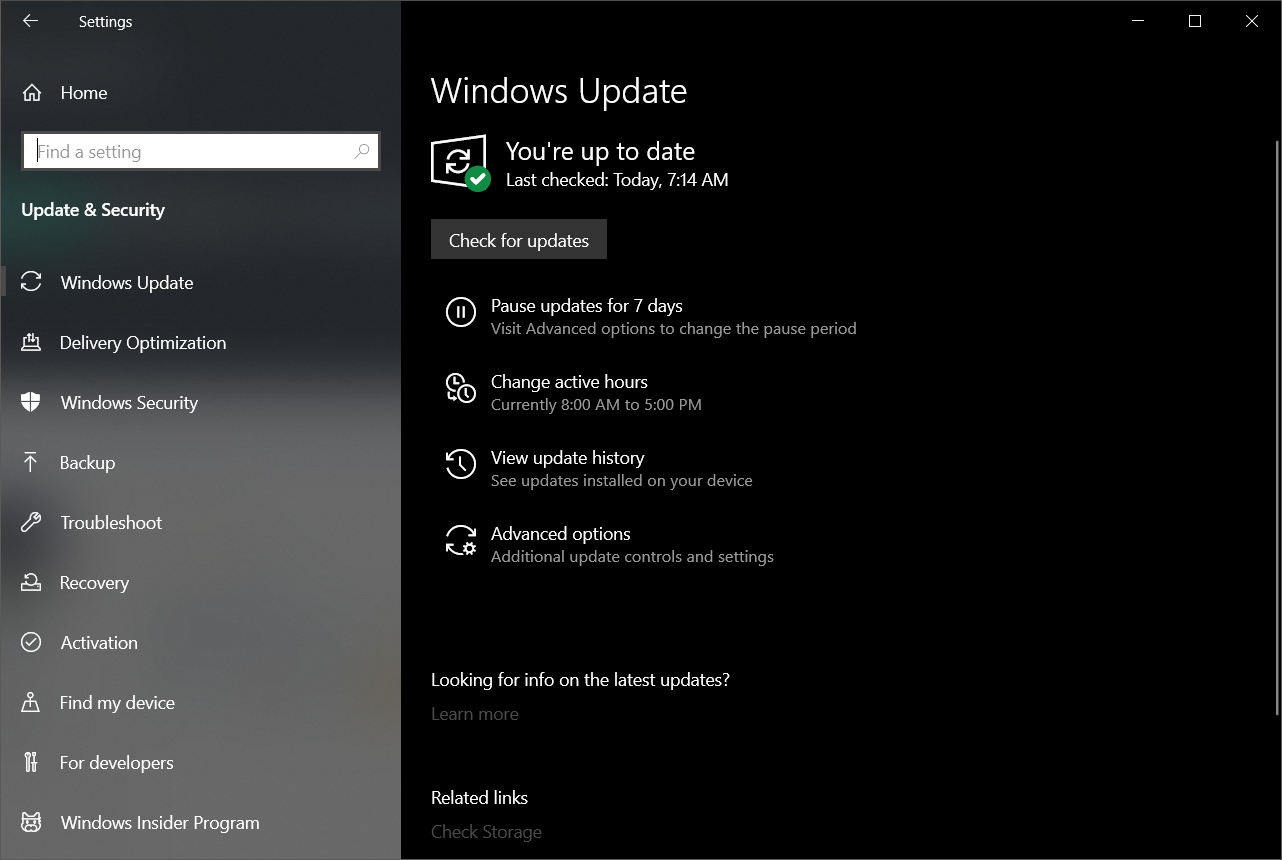1282x860 pixels.
Task: Click 'Looking for info on the latest updates?' text
Action: click(x=580, y=680)
